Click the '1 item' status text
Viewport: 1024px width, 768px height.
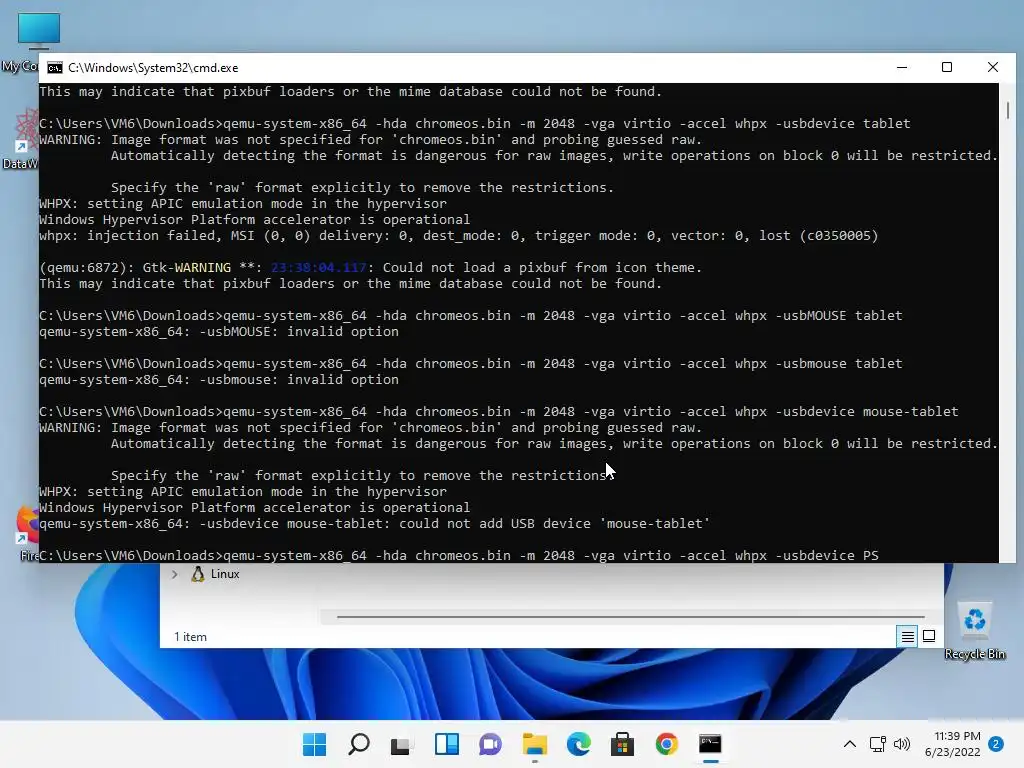point(191,637)
